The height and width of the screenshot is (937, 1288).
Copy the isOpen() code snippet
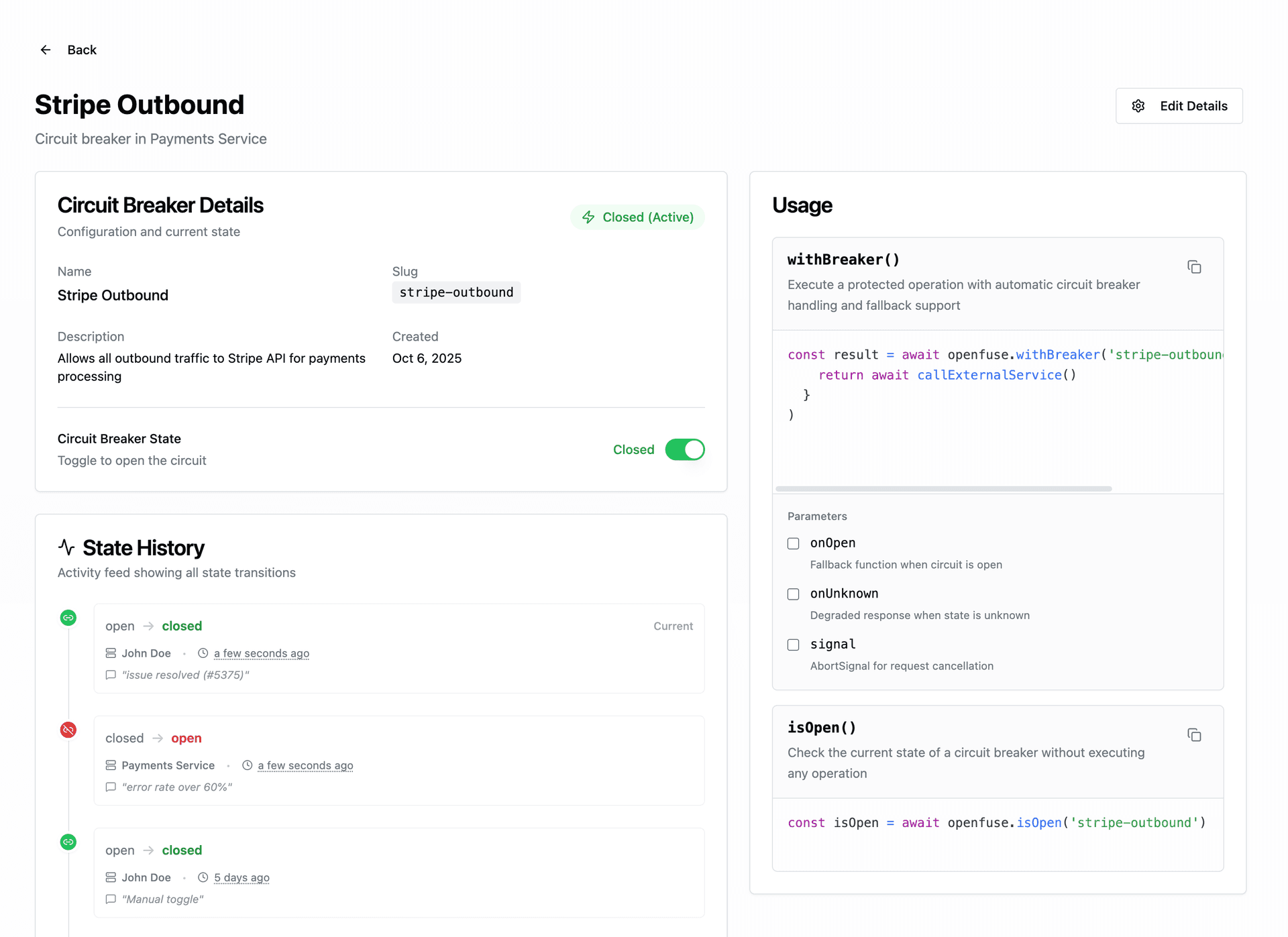point(1195,734)
